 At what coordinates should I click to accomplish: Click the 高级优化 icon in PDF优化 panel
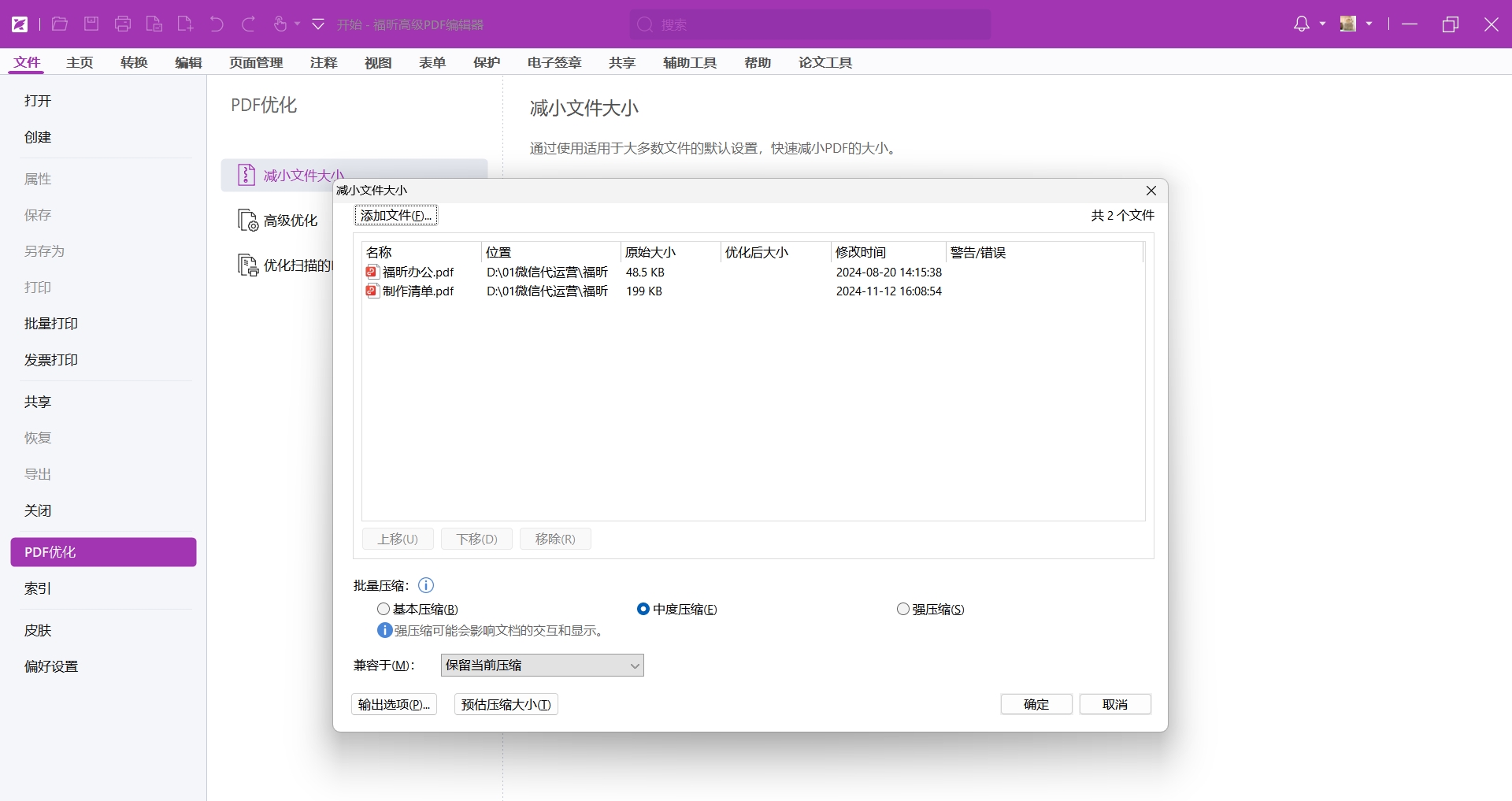point(248,221)
